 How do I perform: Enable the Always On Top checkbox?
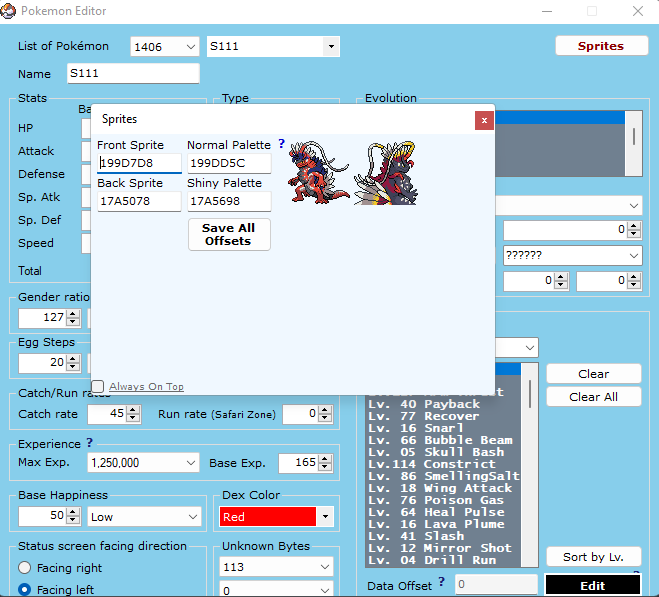click(98, 387)
